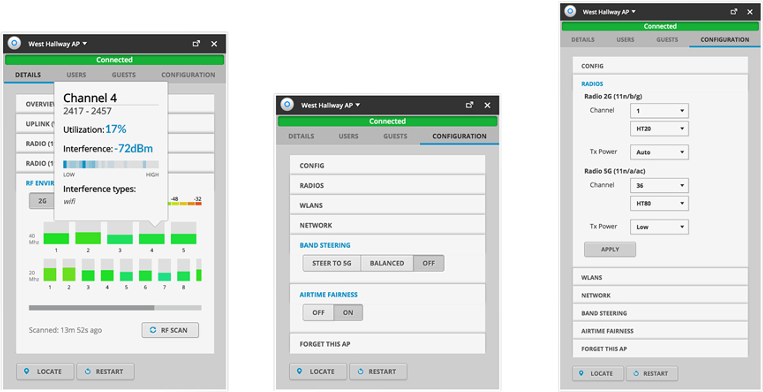This screenshot has height=392, width=763.
Task: Click the Apply button under Radios
Action: 610,249
